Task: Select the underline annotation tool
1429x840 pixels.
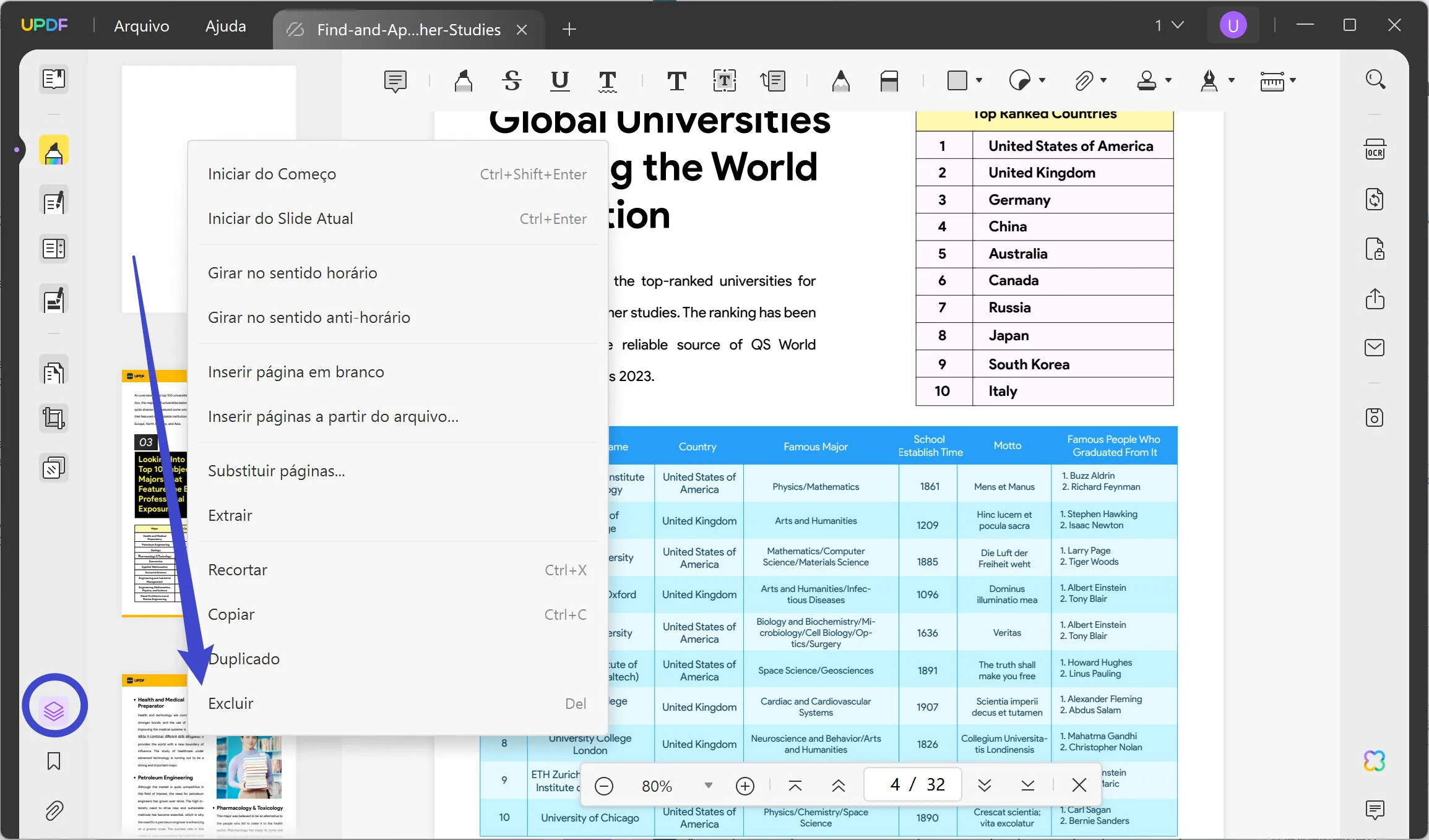Action: point(559,80)
